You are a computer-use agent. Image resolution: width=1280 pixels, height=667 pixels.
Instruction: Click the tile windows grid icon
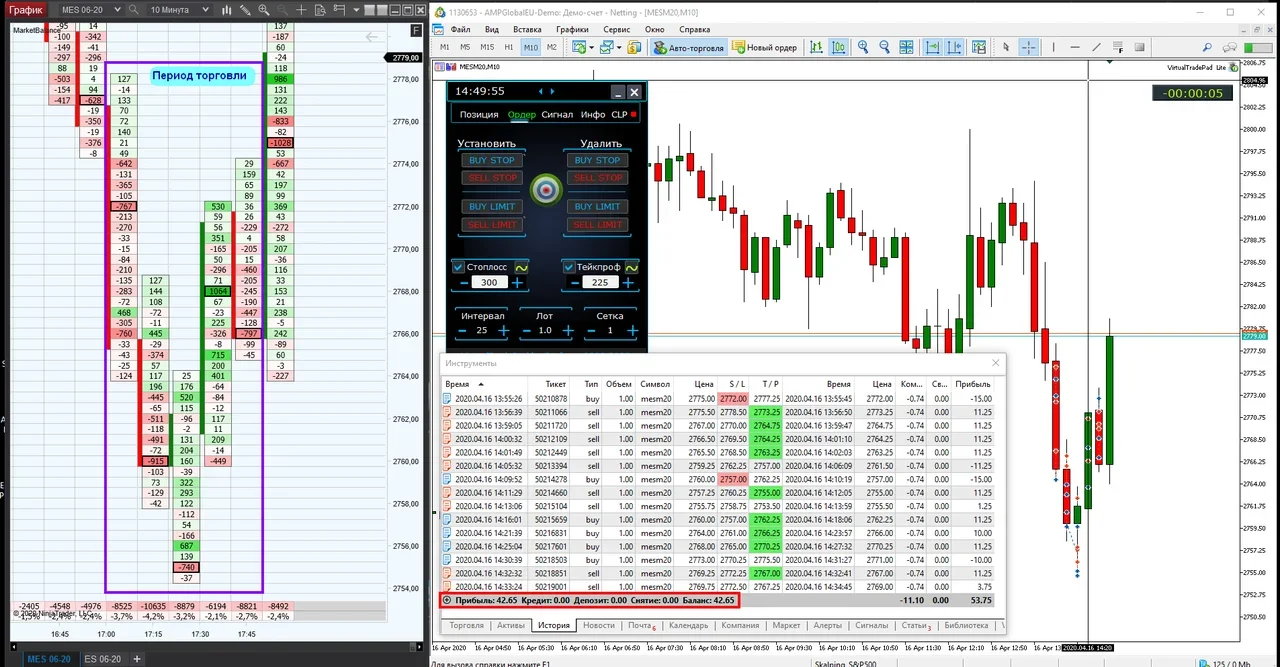click(x=907, y=47)
